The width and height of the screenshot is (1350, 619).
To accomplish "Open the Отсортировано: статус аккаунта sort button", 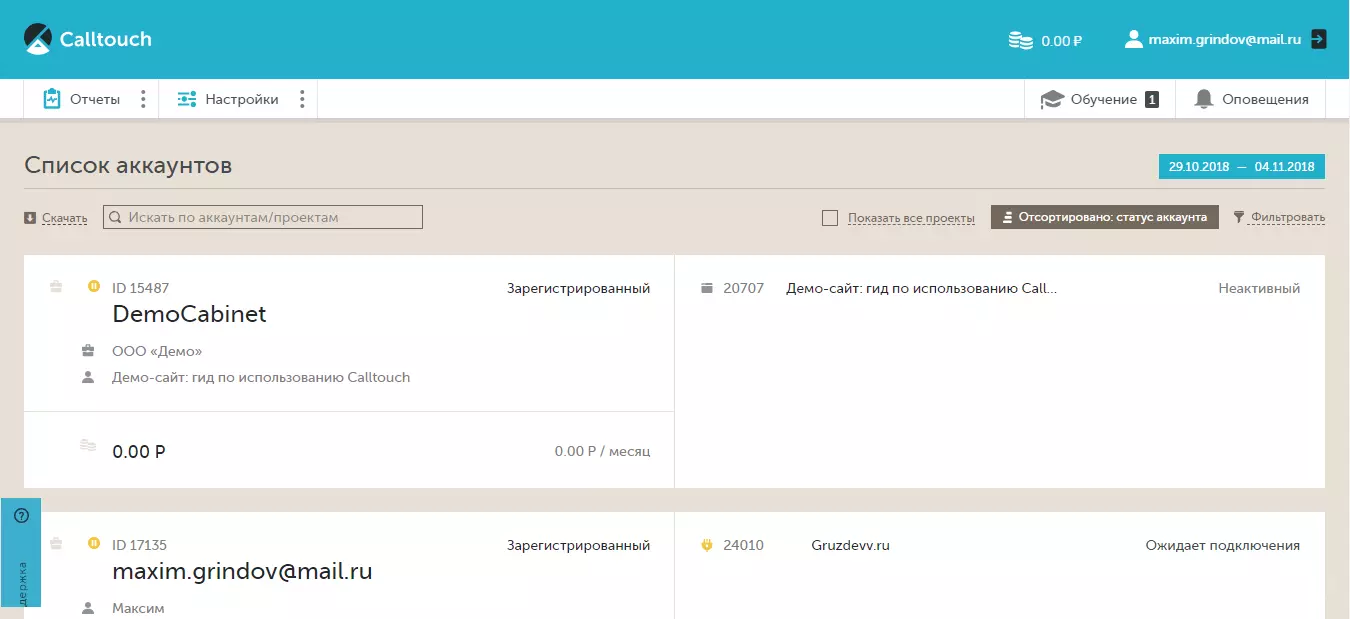I will (x=1105, y=217).
